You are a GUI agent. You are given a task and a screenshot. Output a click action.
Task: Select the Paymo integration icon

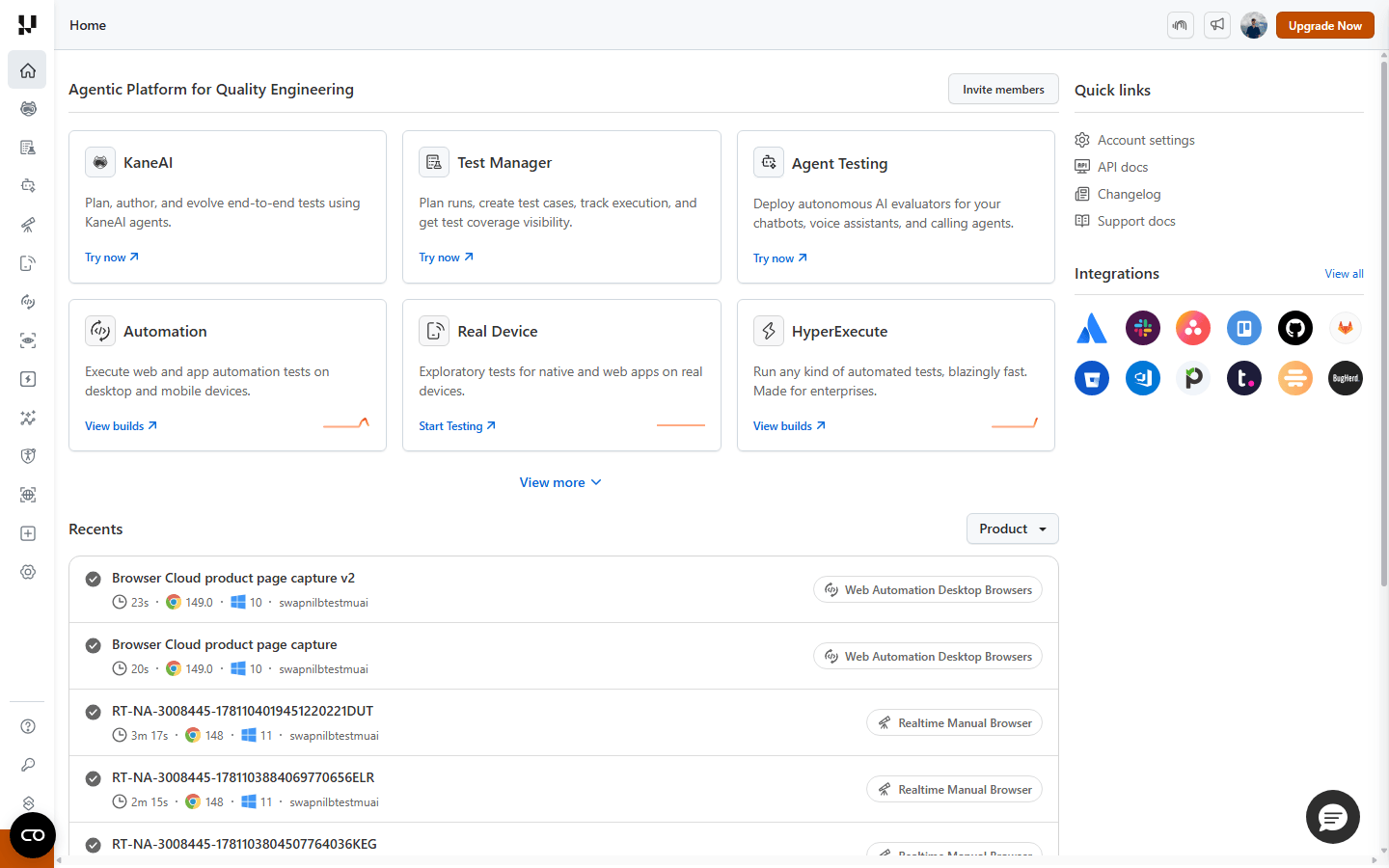(1193, 378)
